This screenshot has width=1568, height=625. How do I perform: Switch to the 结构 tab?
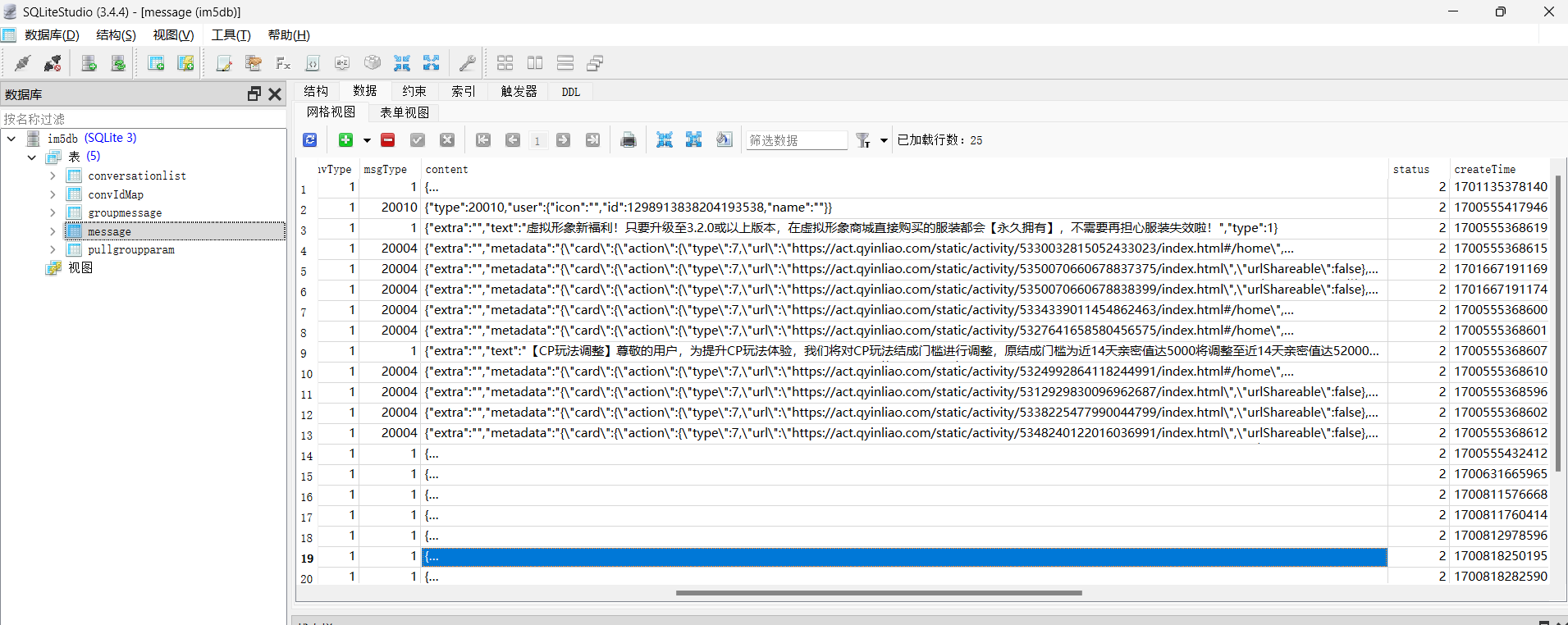(316, 91)
